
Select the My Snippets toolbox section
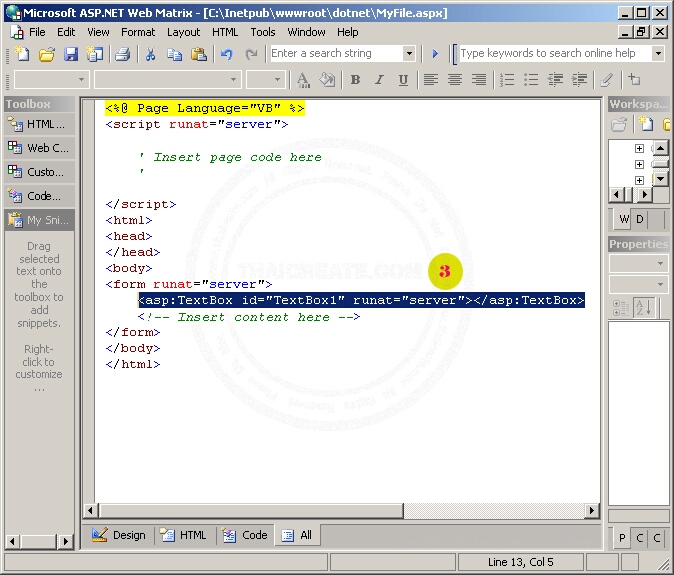pos(40,220)
